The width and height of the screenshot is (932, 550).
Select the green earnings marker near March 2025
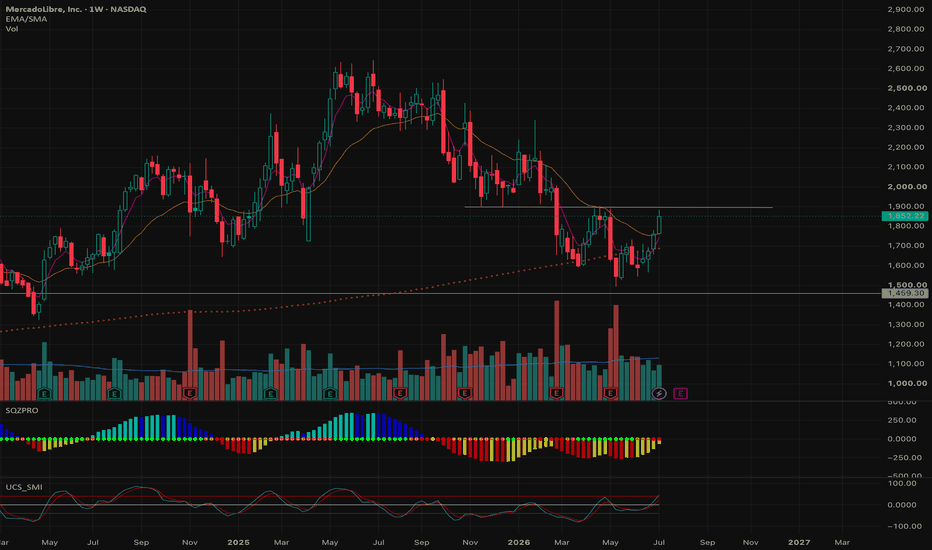pos(270,393)
